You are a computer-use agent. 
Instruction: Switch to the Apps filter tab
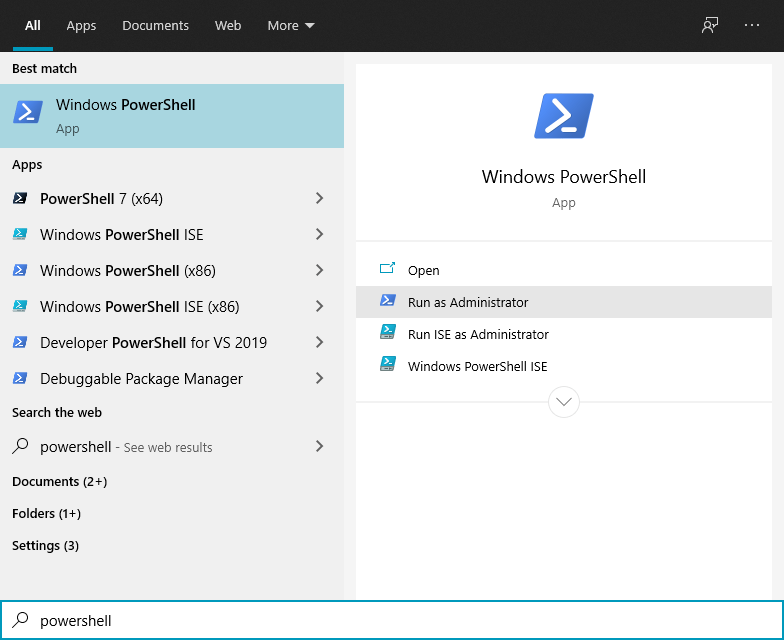pyautogui.click(x=81, y=26)
